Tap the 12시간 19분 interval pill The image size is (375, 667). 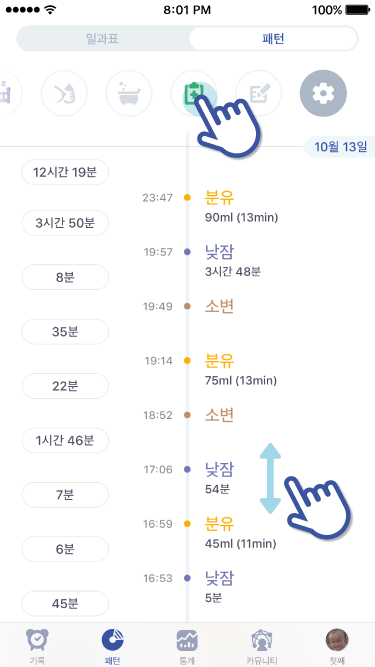65,172
